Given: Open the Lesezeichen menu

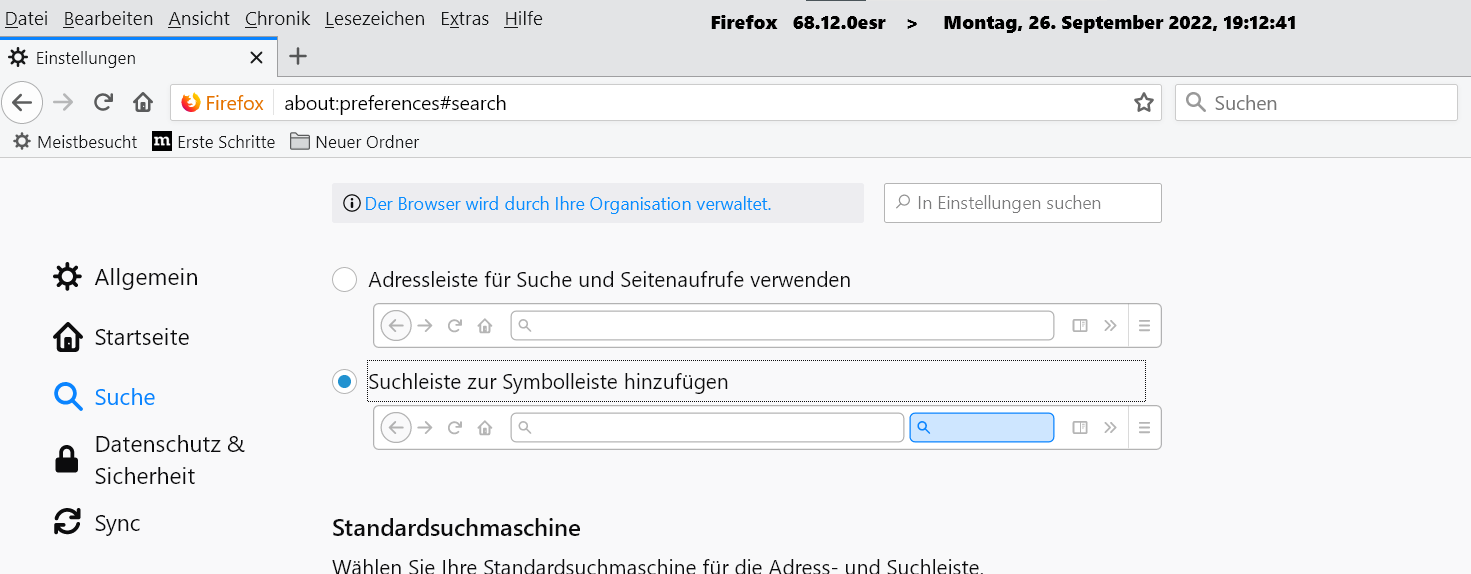Looking at the screenshot, I should click(x=375, y=18).
